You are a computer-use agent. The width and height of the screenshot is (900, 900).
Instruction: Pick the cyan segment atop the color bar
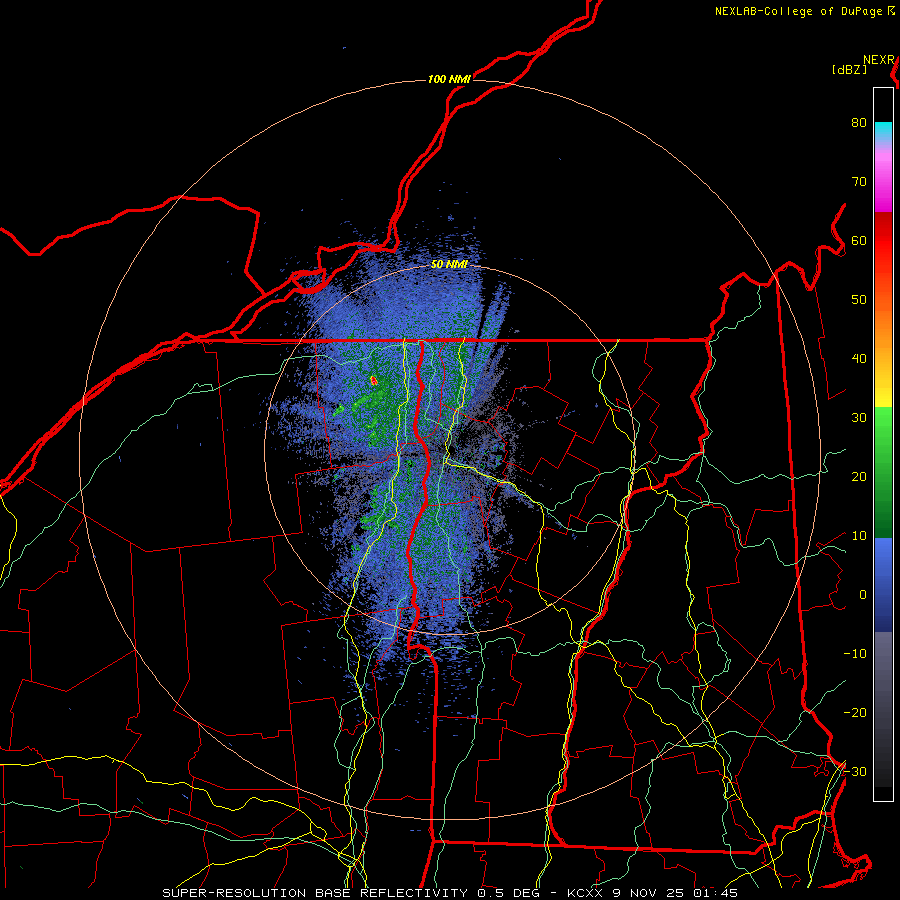pyautogui.click(x=883, y=131)
